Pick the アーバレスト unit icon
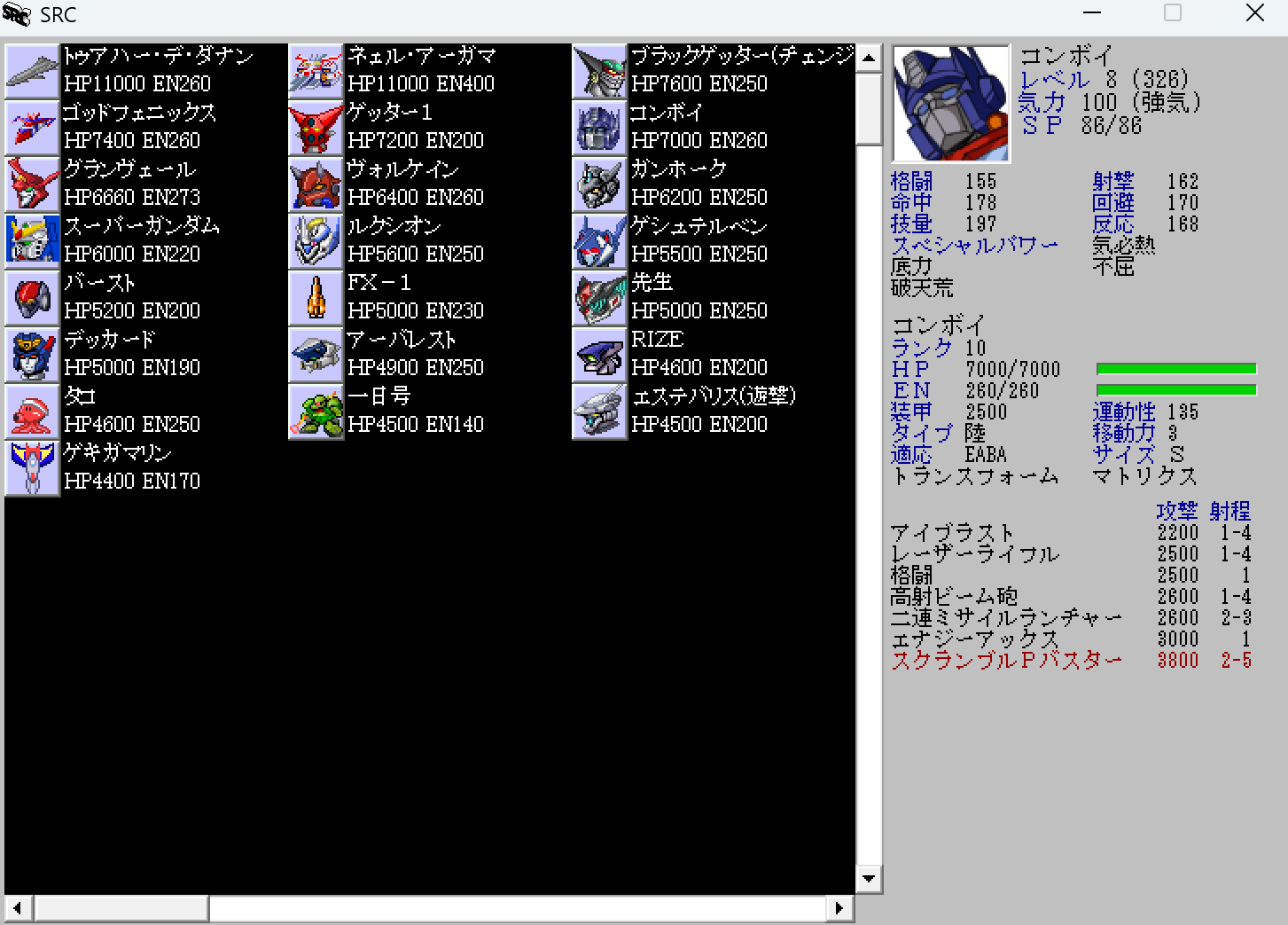Screen dimensions: 1288x925 [316, 355]
